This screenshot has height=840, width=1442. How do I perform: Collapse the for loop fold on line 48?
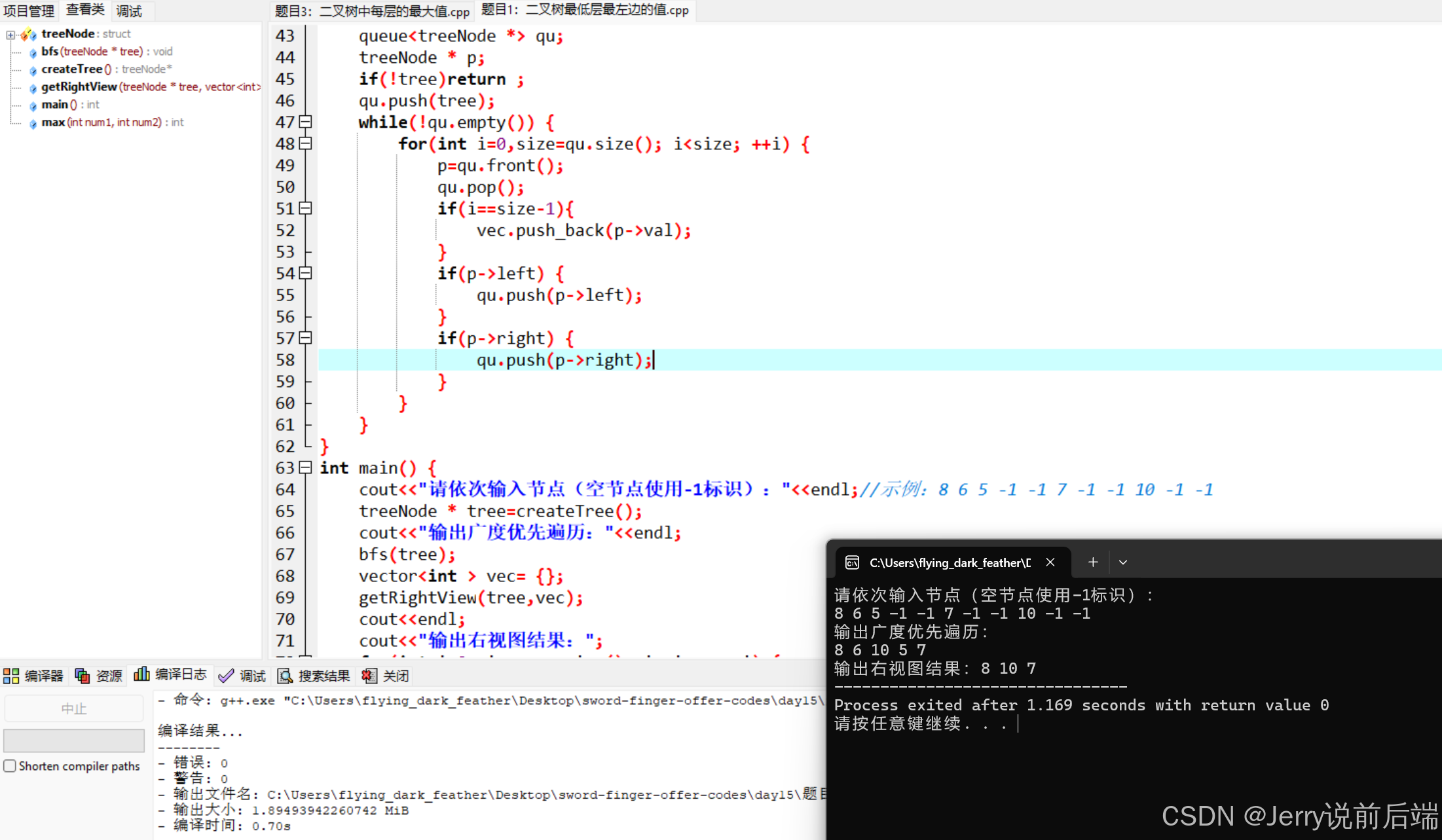305,143
